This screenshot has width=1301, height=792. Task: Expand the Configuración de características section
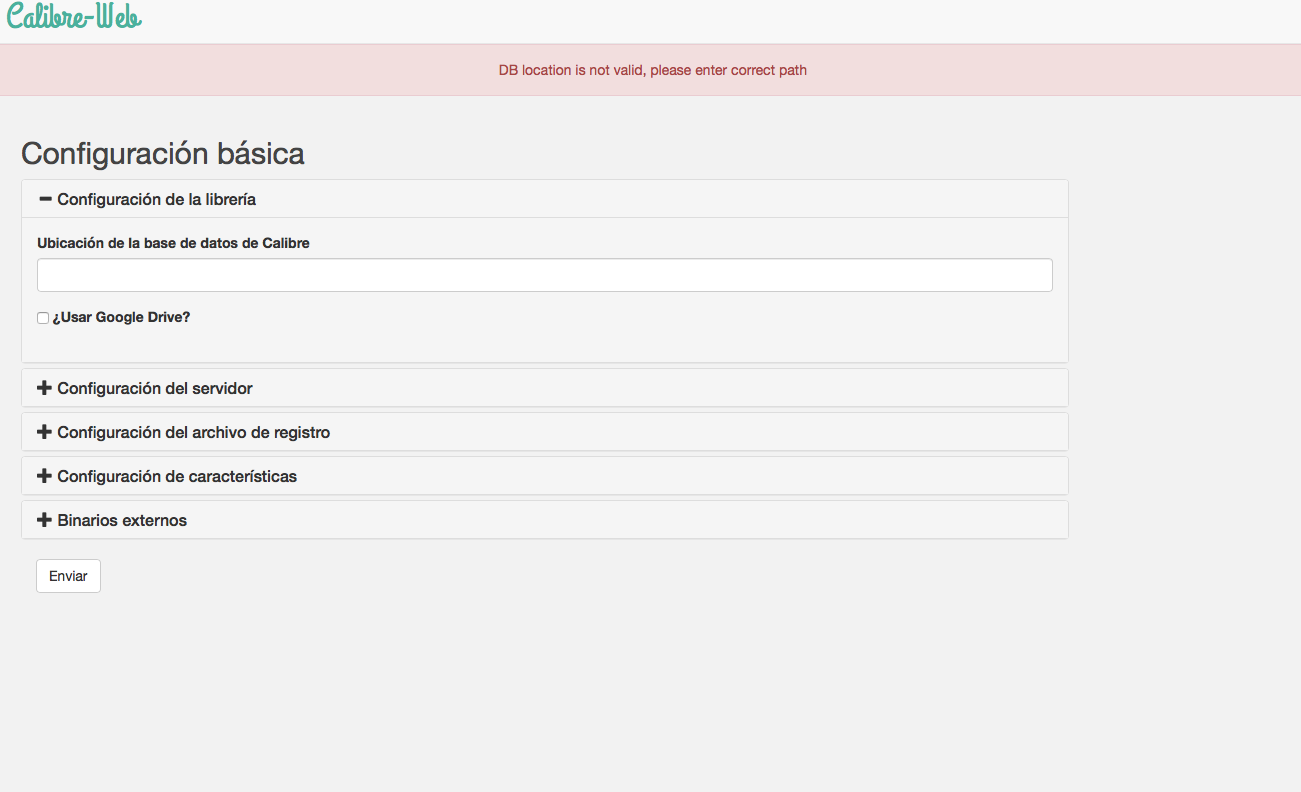tap(177, 476)
